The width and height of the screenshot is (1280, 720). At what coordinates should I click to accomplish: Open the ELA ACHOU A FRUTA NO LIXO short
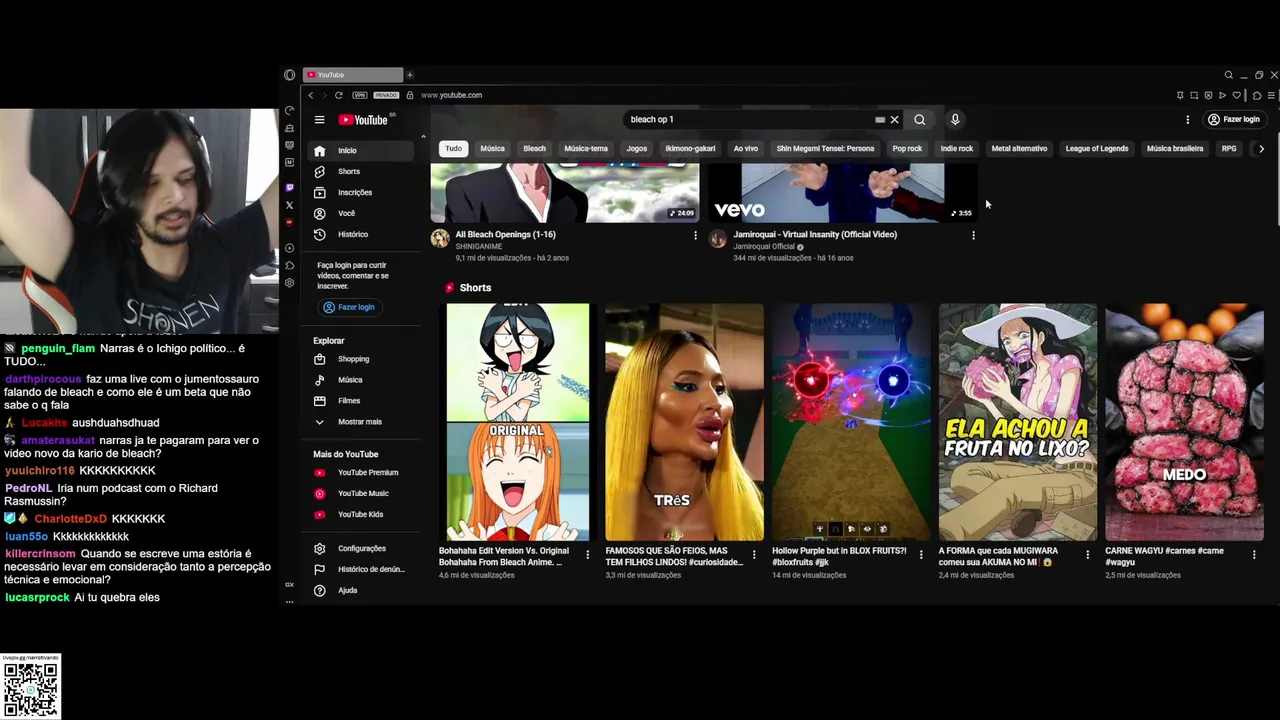pos(1018,422)
